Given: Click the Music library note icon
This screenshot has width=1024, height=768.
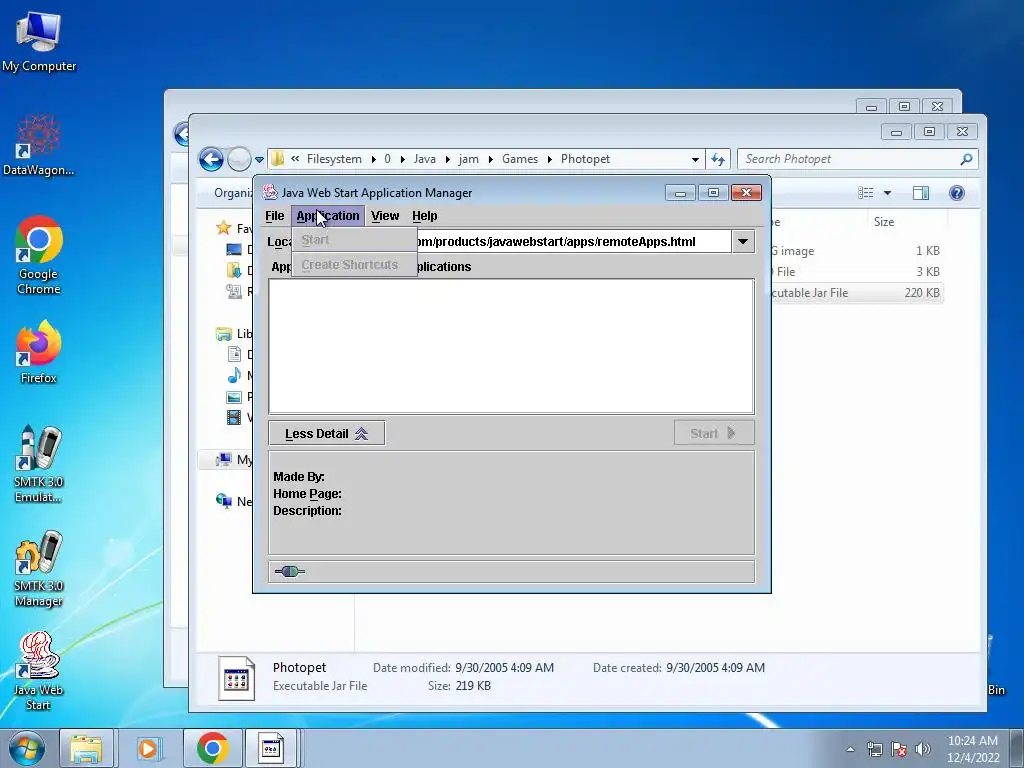Looking at the screenshot, I should (234, 376).
